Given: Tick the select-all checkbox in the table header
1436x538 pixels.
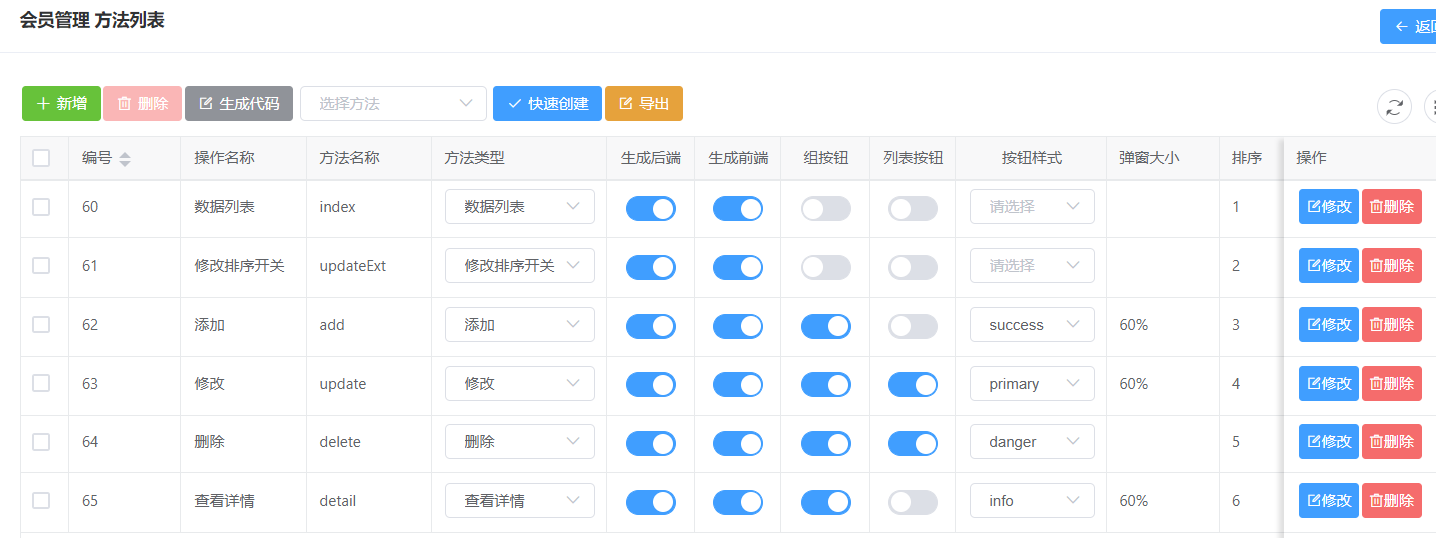Looking at the screenshot, I should pos(41,158).
